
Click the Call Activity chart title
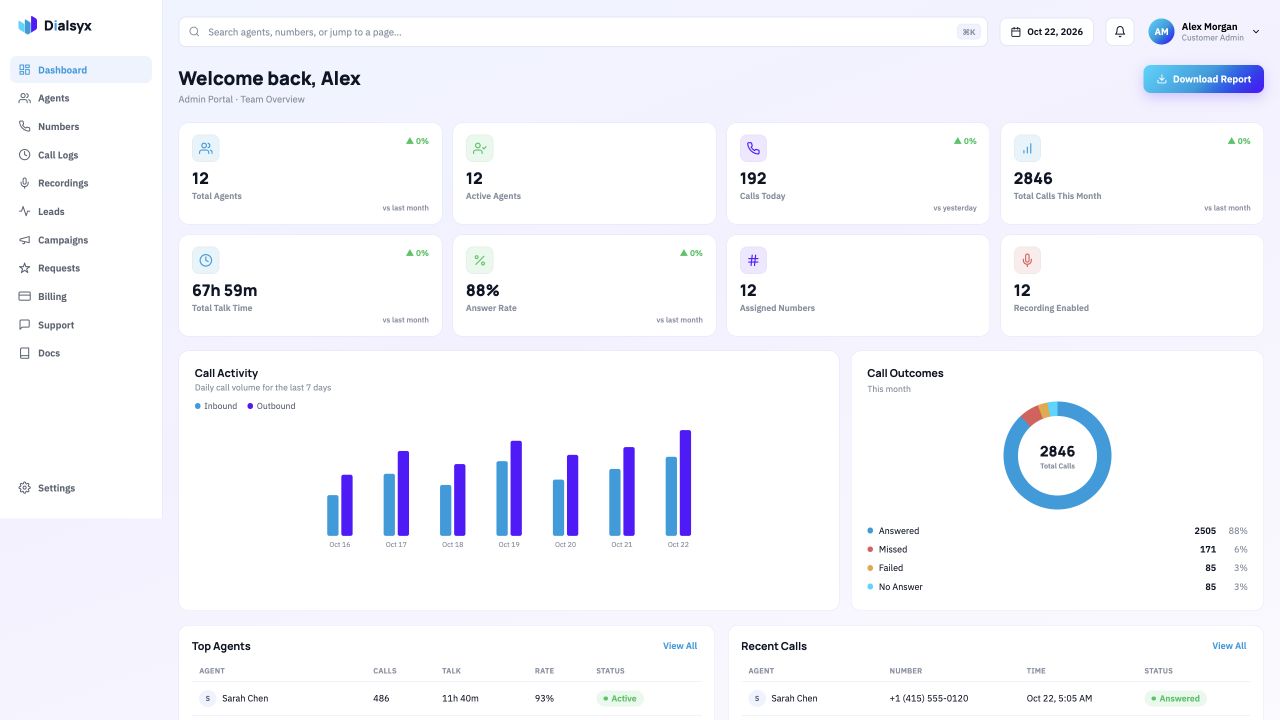point(226,373)
